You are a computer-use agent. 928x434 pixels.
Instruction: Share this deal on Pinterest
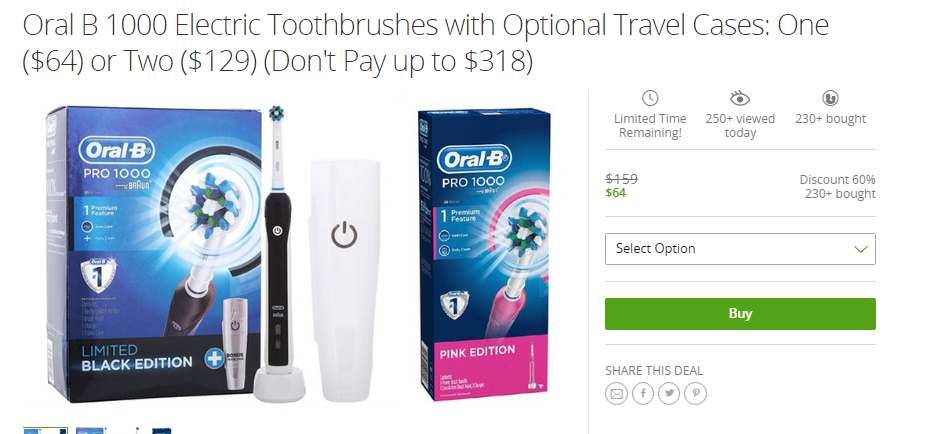695,394
